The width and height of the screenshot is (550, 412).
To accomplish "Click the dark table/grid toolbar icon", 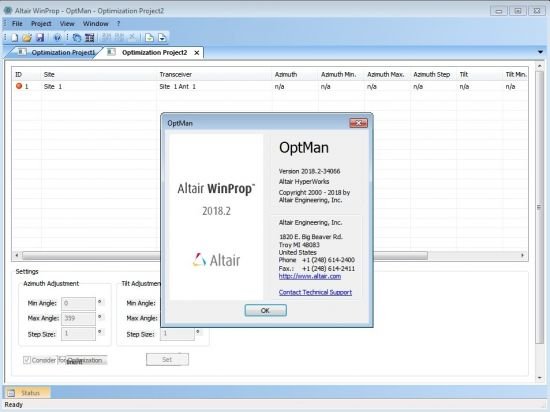I will pyautogui.click(x=89, y=38).
